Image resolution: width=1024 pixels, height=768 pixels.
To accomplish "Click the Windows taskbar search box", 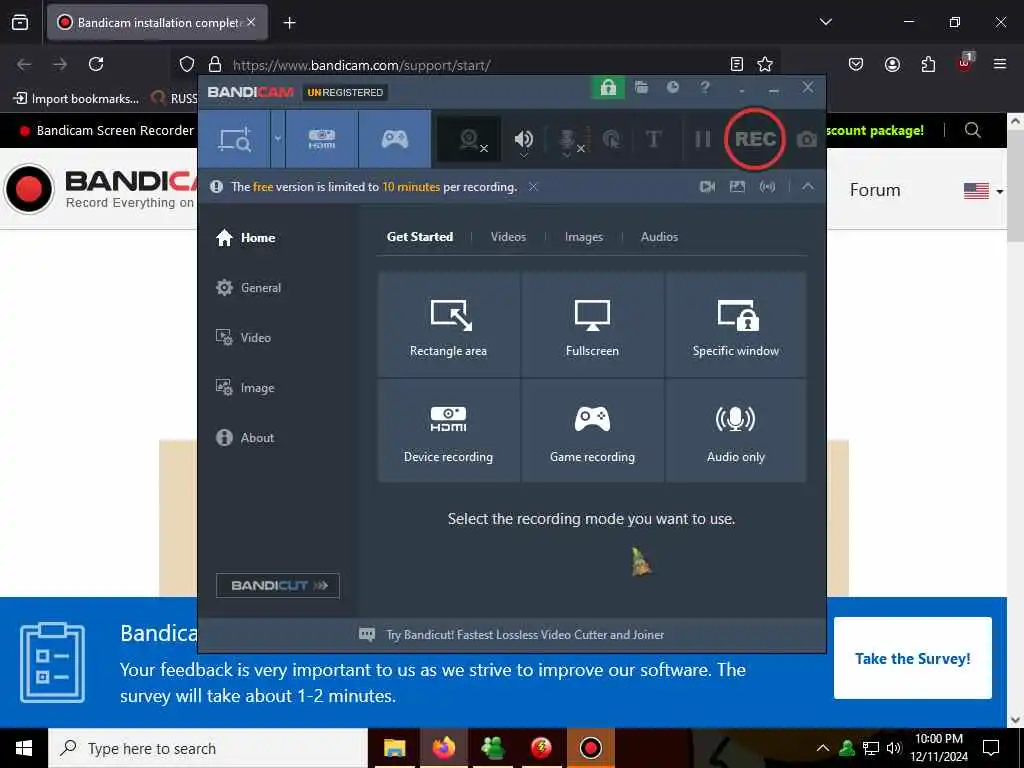I will coord(208,748).
